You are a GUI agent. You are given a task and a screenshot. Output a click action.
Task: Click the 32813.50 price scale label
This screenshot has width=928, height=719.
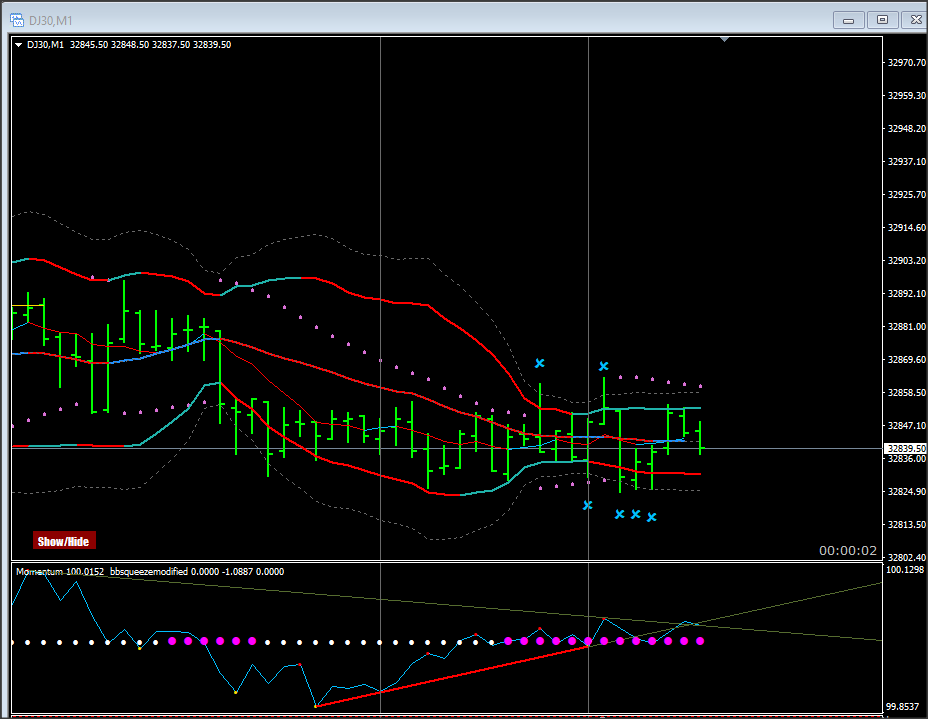[x=906, y=525]
